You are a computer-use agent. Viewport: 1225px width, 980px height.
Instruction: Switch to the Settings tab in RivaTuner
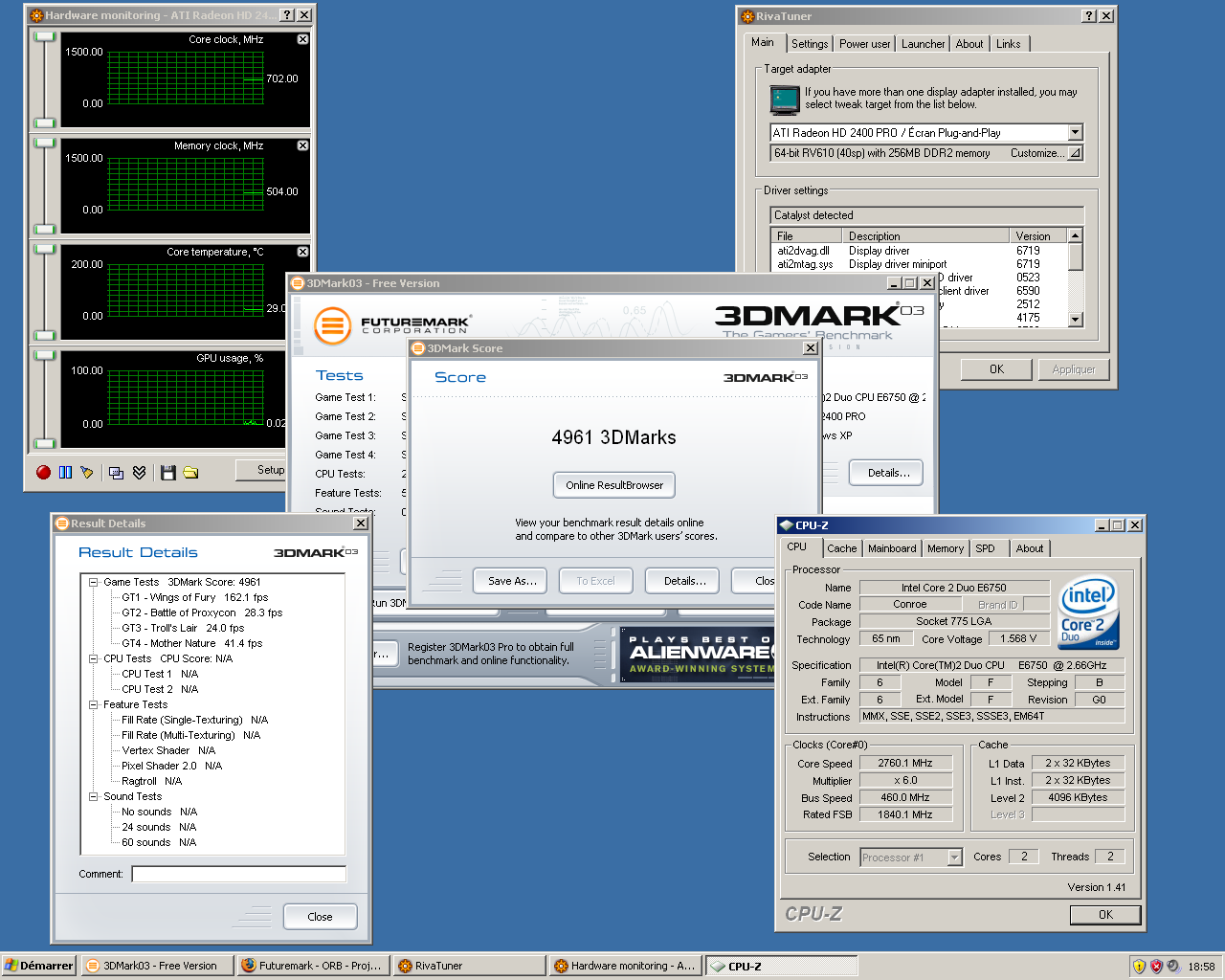pos(810,44)
